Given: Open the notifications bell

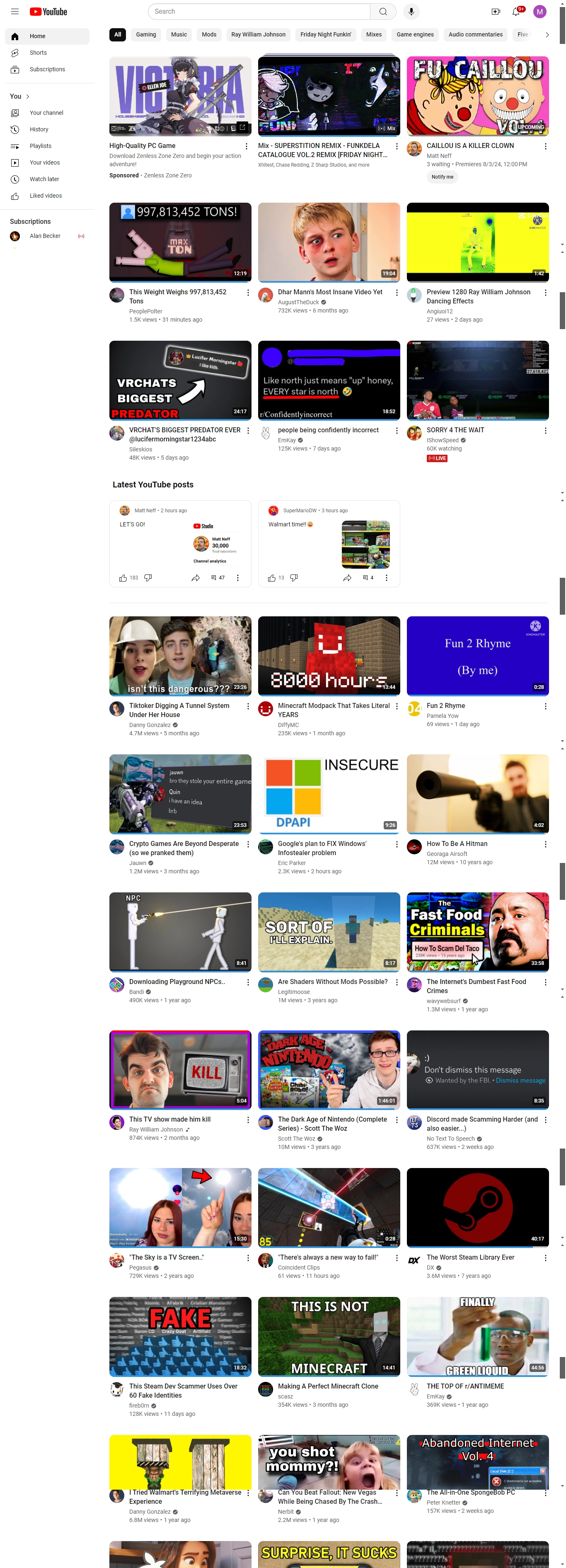Looking at the screenshot, I should click(516, 12).
